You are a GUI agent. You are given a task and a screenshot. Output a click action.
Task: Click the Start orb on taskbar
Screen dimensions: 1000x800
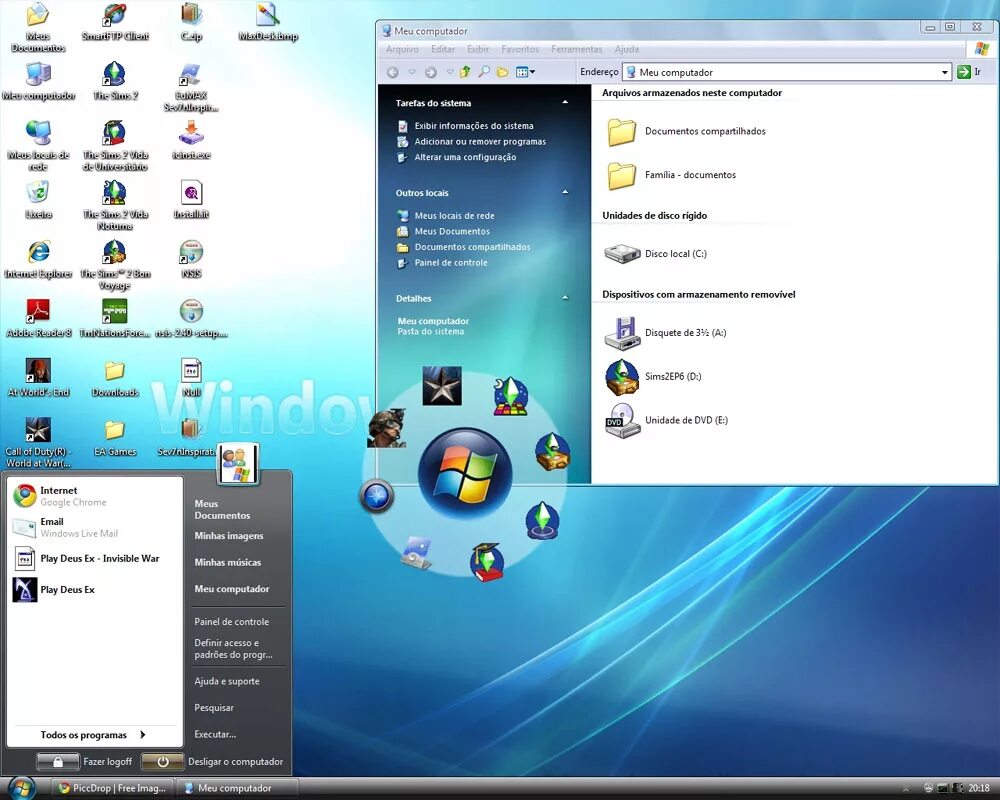22,789
